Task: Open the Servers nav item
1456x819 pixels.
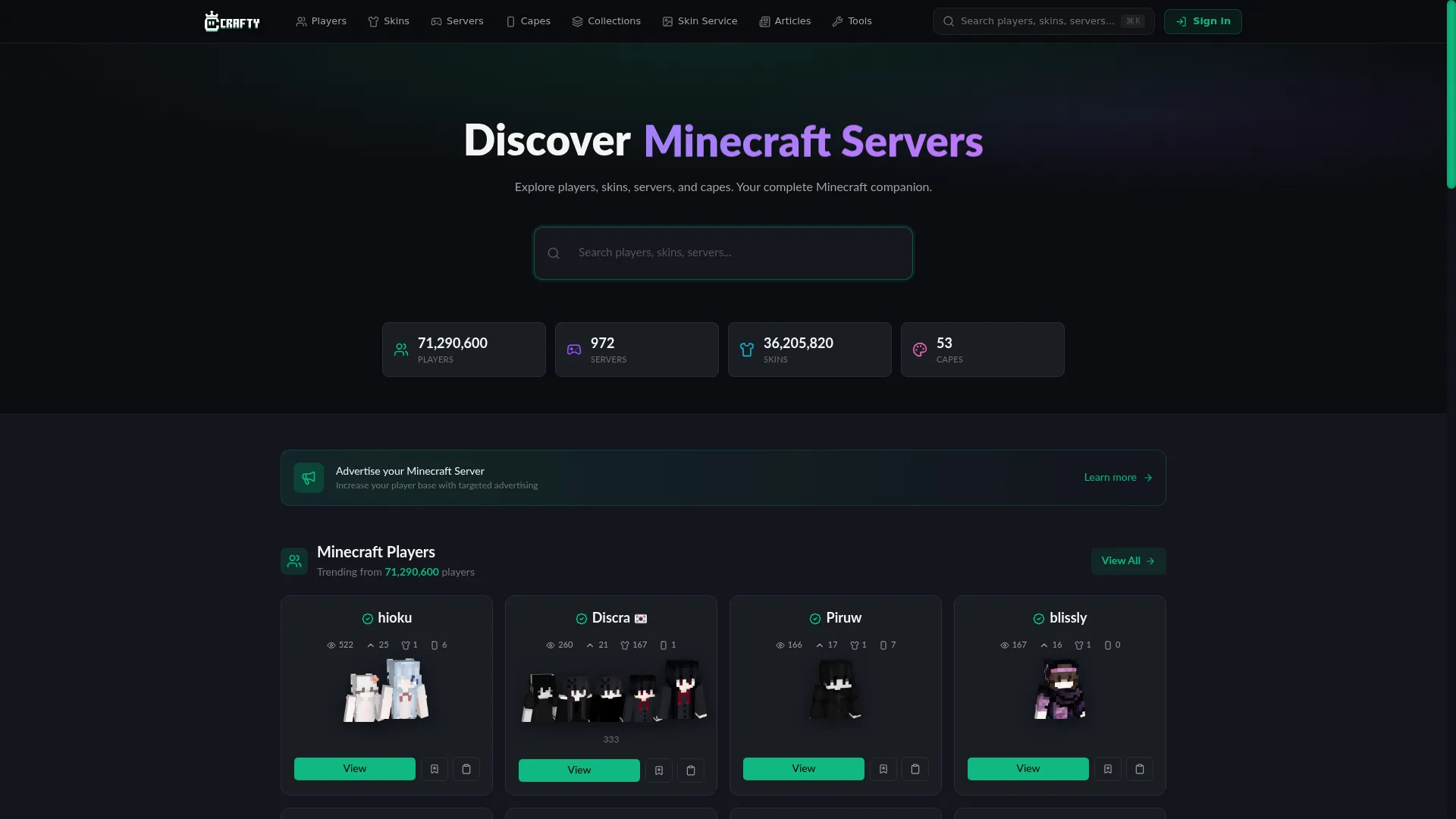Action: click(x=457, y=21)
